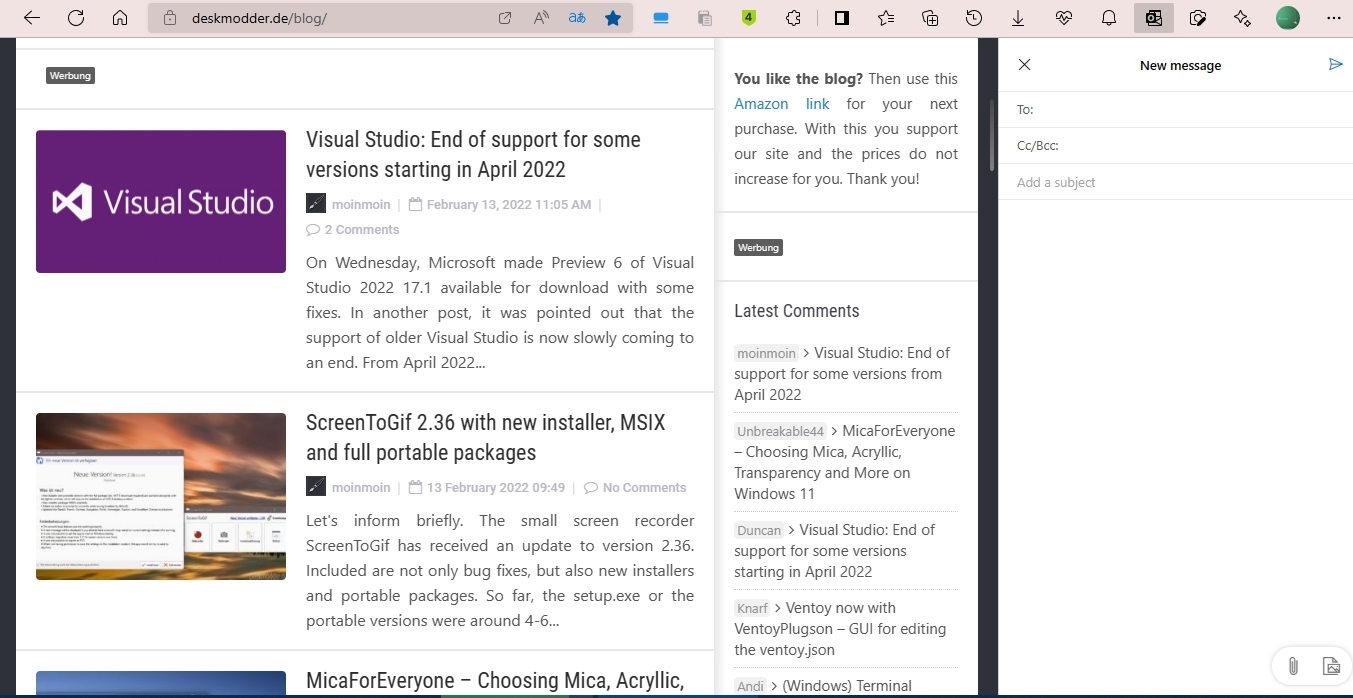The width and height of the screenshot is (1353, 698).
Task: Open the Downloads panel
Action: 1018,18
